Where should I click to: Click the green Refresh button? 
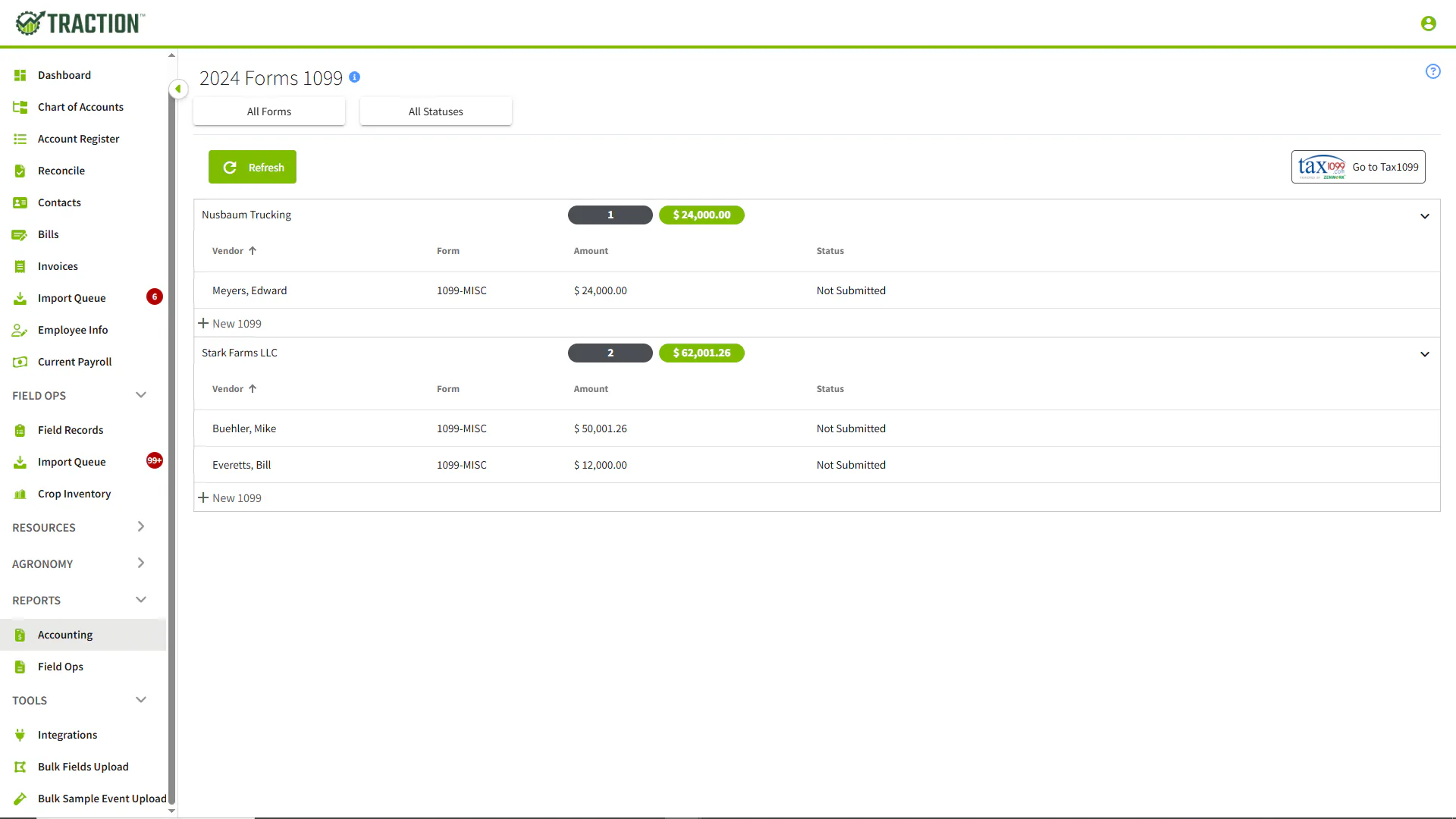(x=253, y=167)
